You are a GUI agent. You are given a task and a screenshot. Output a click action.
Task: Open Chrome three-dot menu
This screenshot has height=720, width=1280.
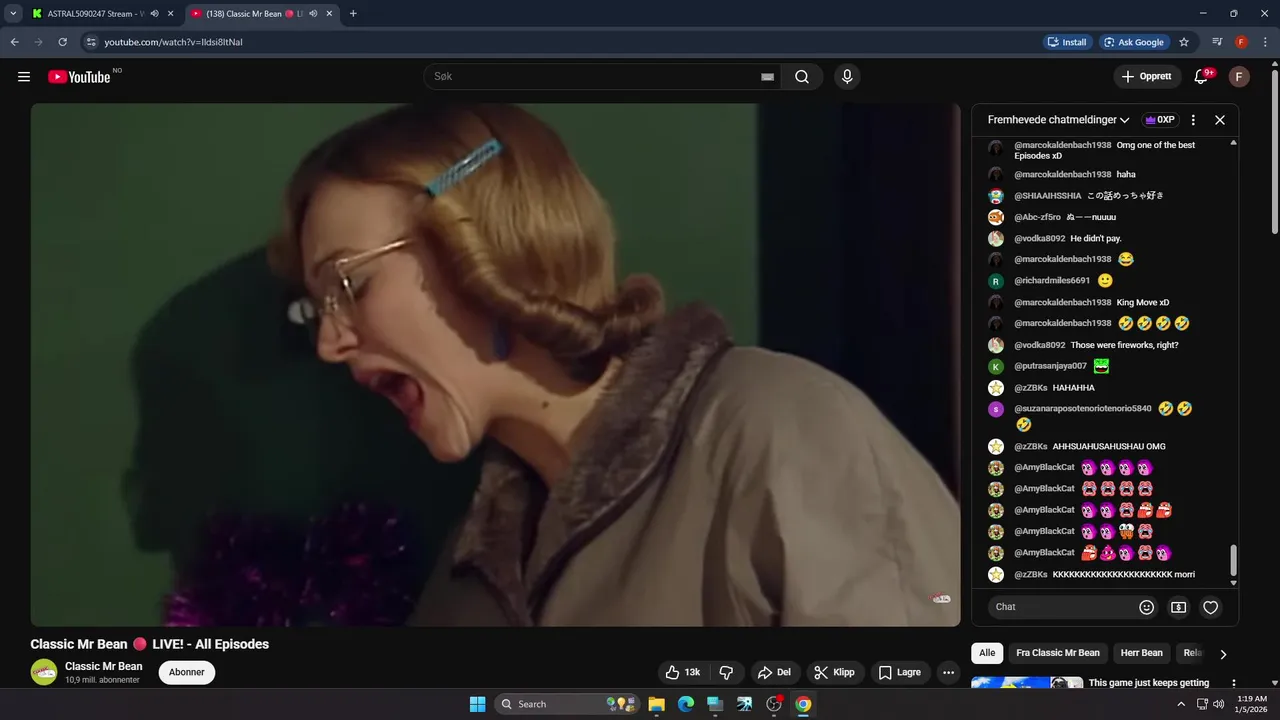(x=1265, y=42)
